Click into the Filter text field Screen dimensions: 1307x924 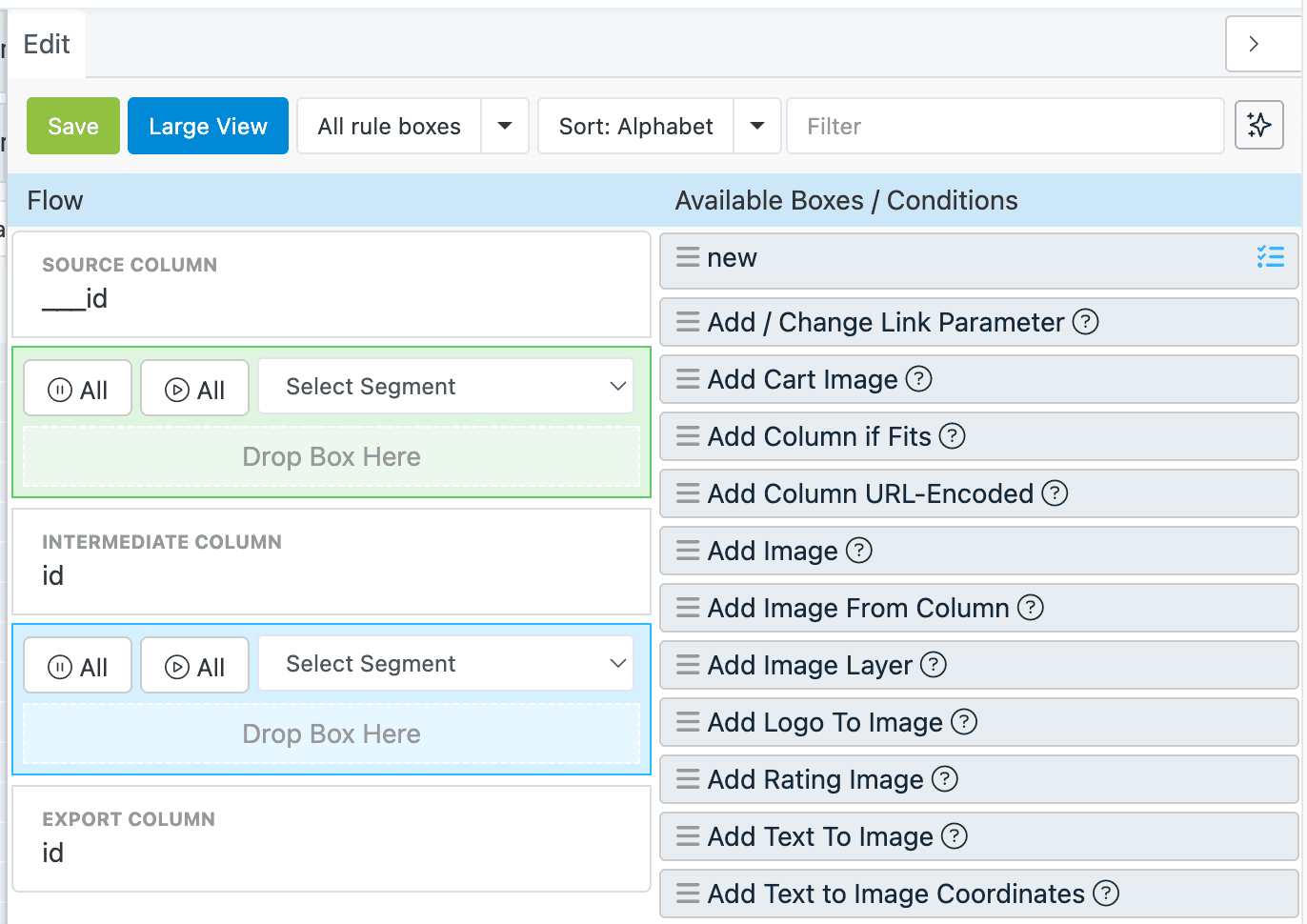click(1005, 126)
